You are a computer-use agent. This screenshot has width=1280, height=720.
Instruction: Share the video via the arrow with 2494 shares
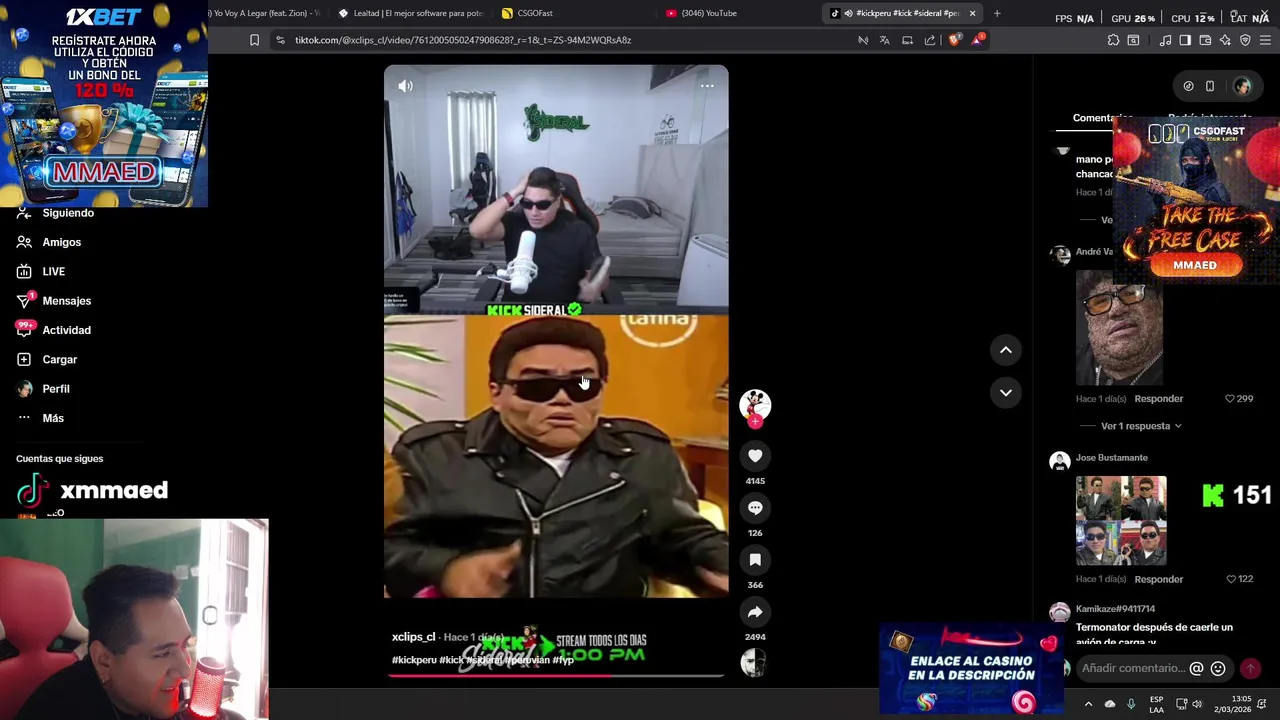[755, 612]
